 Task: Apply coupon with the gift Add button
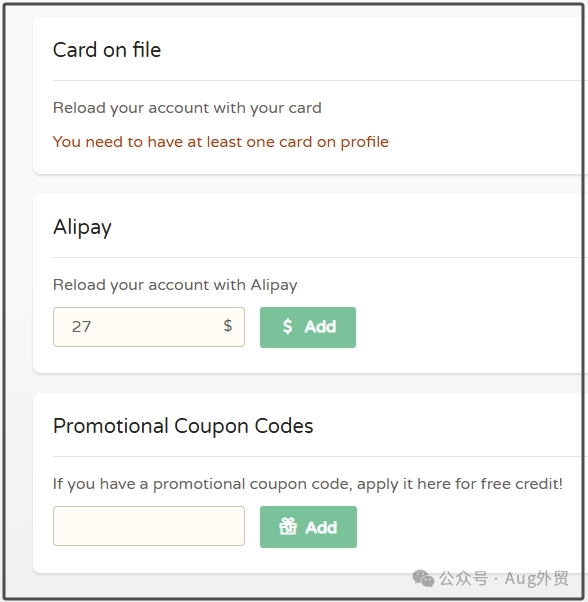coord(308,527)
